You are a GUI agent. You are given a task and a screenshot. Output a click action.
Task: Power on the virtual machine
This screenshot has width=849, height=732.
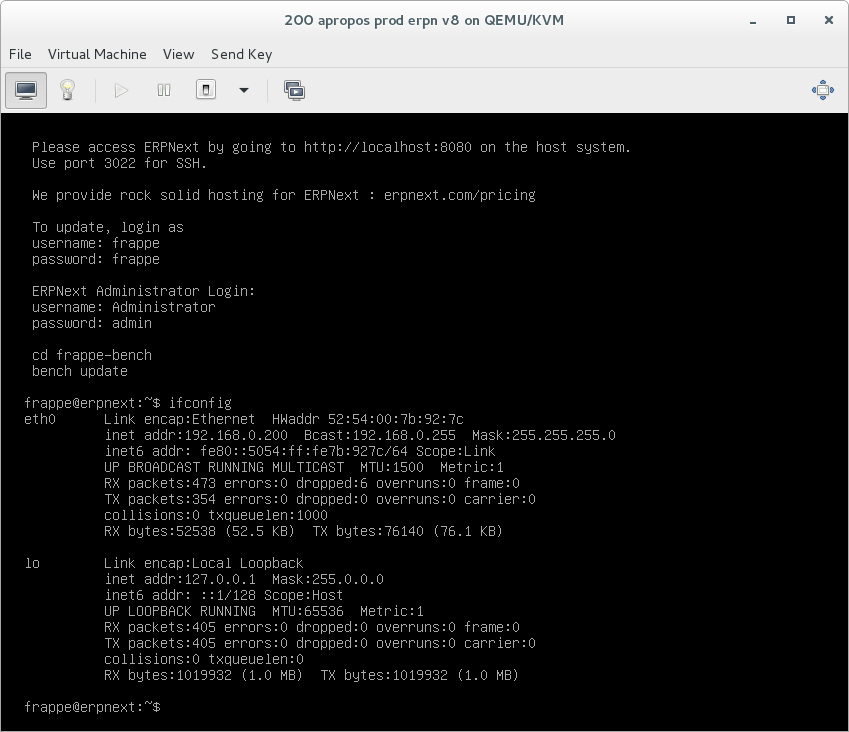tap(121, 90)
